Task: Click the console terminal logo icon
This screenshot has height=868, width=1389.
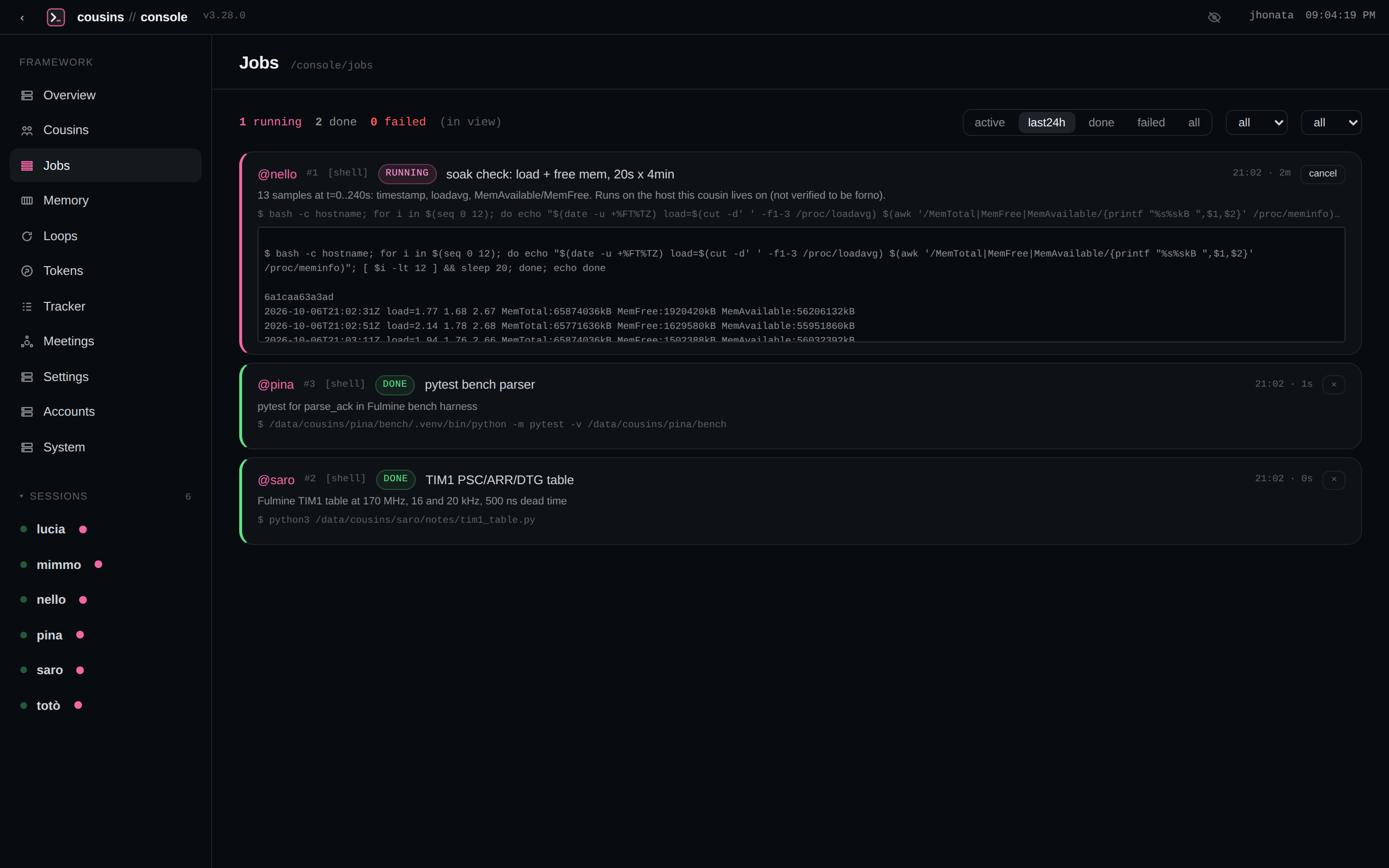Action: (x=55, y=17)
